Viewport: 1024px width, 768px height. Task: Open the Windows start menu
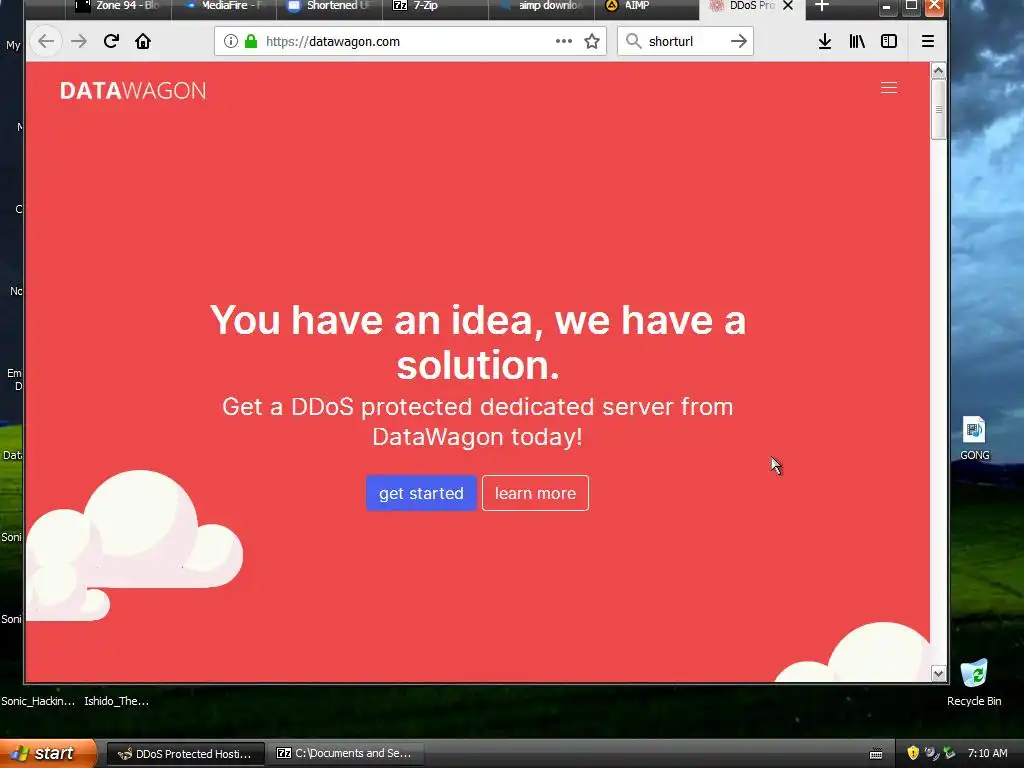click(x=47, y=753)
